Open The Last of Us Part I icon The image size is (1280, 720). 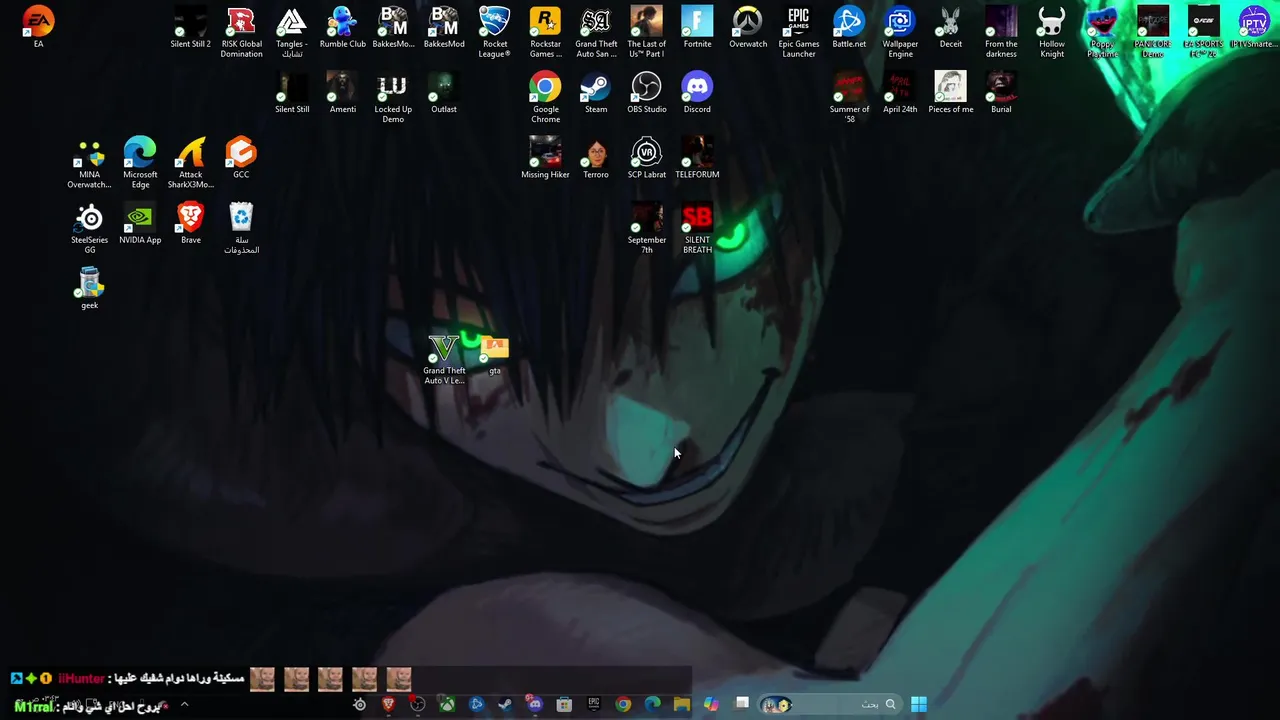click(x=646, y=32)
